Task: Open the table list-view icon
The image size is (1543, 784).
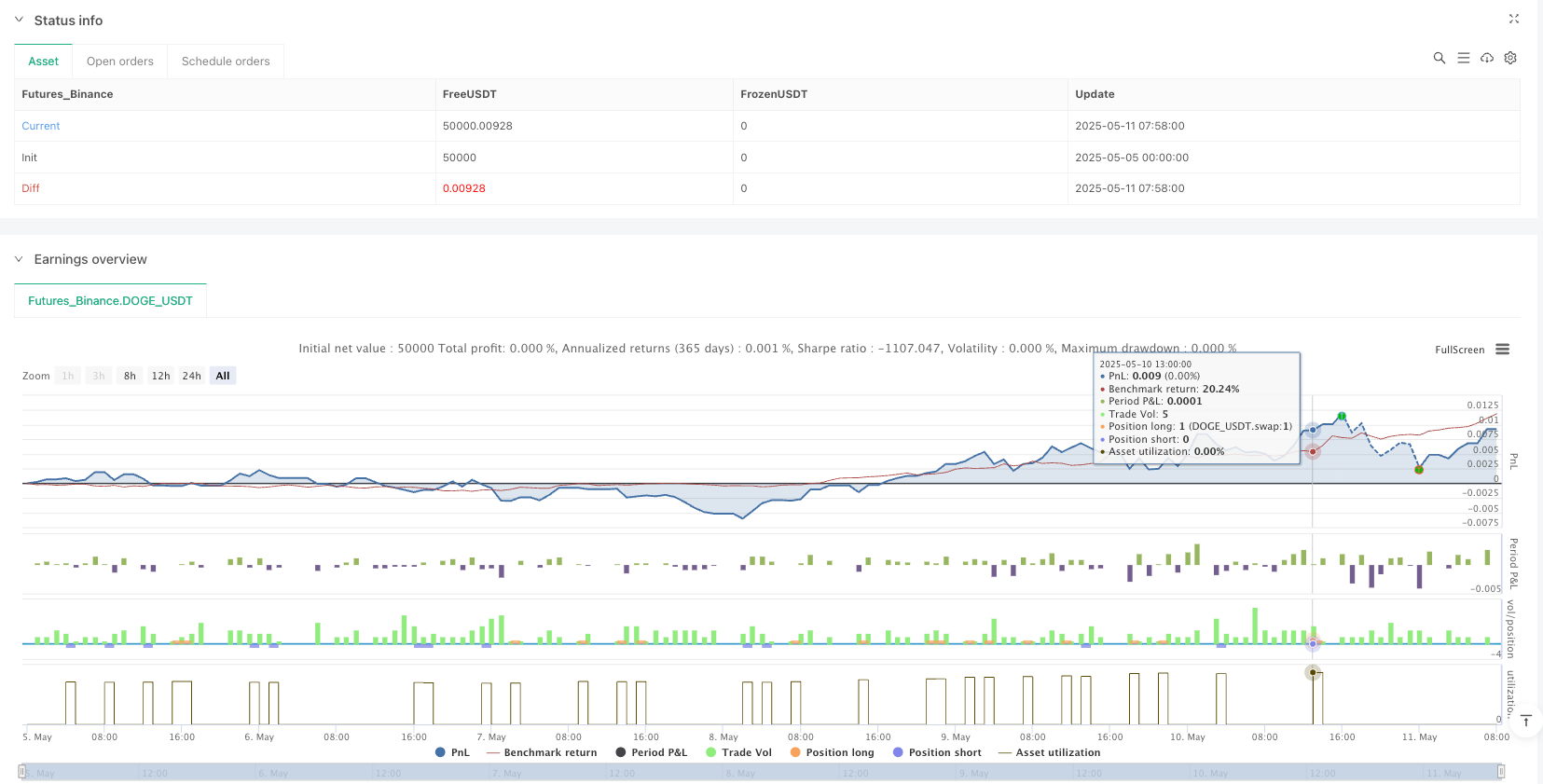Action: point(1464,58)
